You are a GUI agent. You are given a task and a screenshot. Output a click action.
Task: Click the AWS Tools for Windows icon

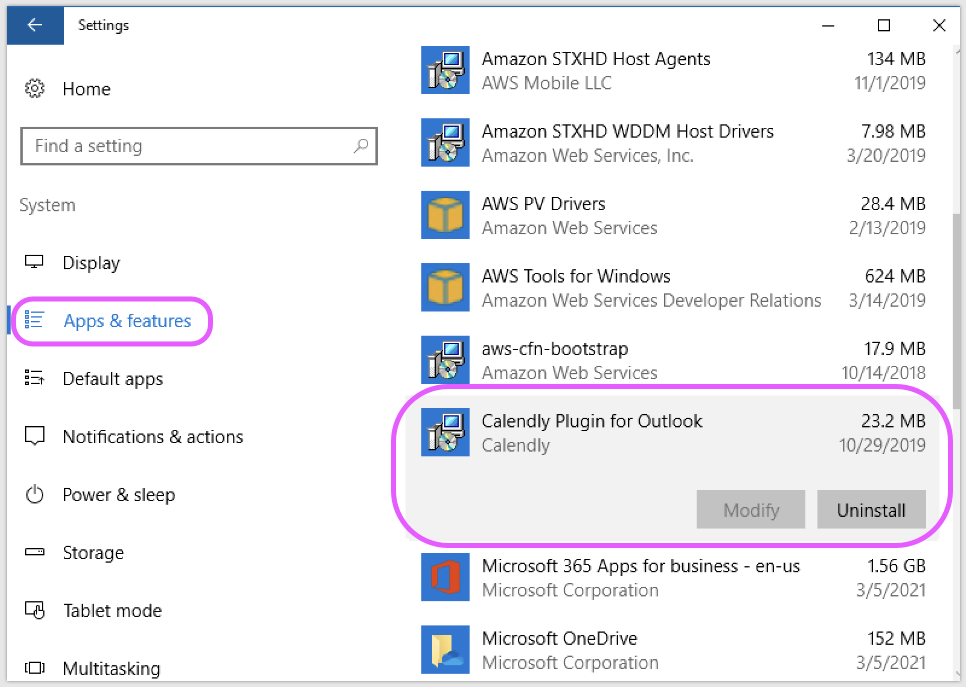(445, 288)
